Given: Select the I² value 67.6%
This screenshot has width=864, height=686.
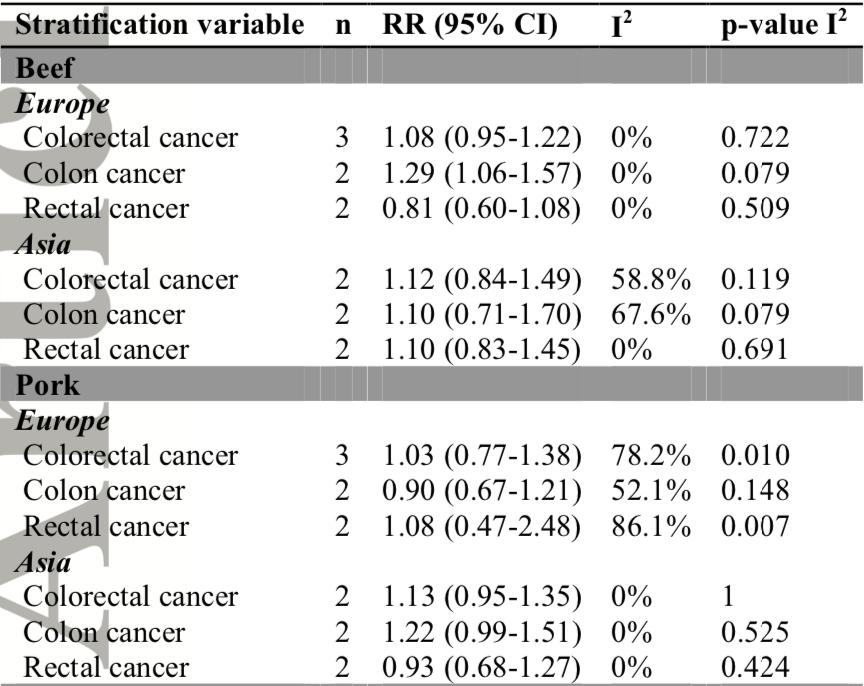Looking at the screenshot, I should tap(651, 315).
